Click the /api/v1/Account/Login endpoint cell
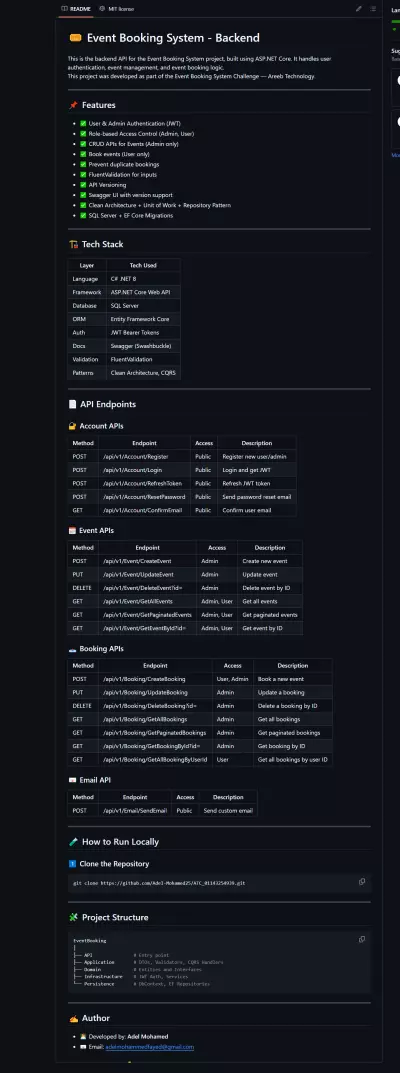The height and width of the screenshot is (1073, 400). coord(144,470)
